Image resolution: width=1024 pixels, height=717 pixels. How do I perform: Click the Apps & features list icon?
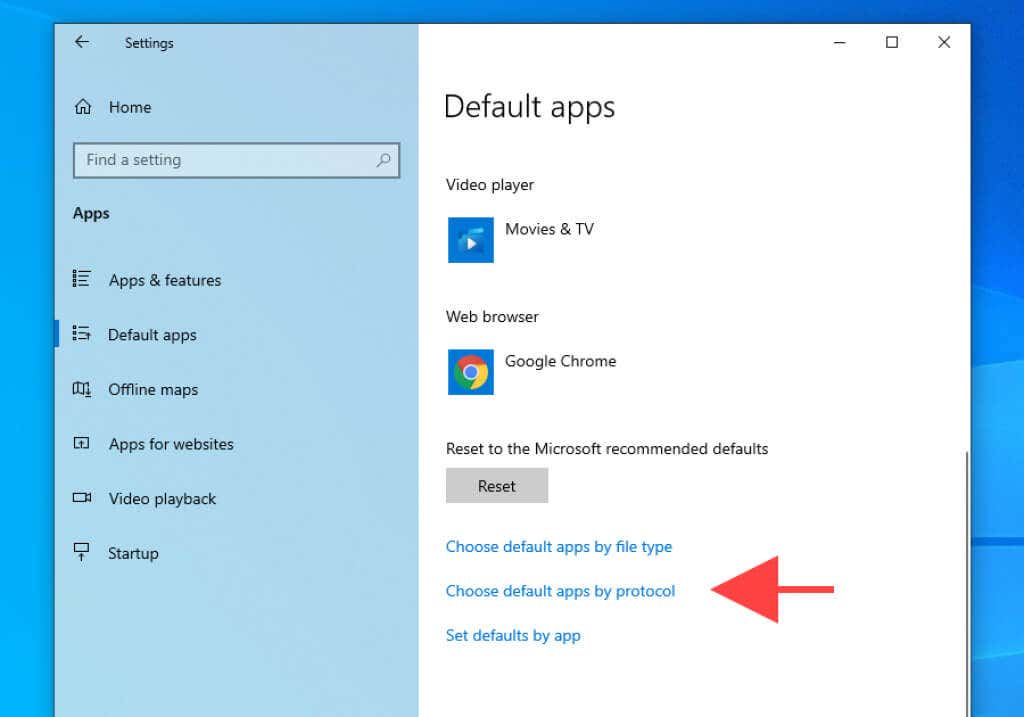click(82, 279)
